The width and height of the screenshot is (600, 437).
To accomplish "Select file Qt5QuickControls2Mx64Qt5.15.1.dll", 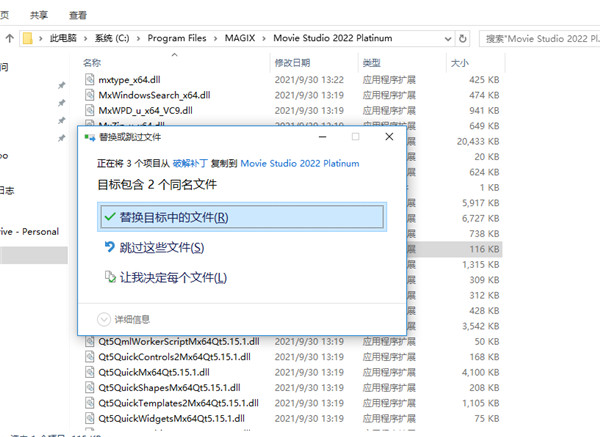I will 174,357.
